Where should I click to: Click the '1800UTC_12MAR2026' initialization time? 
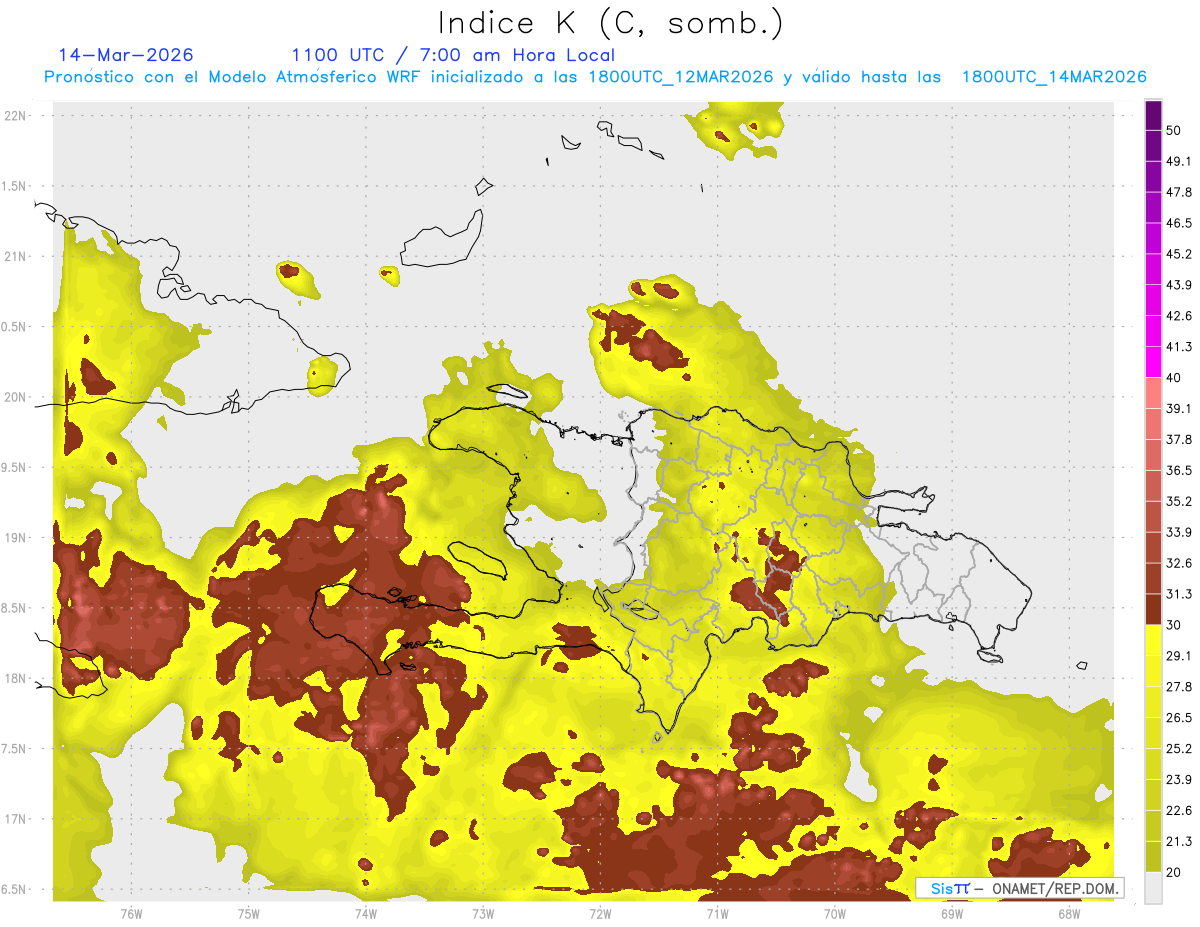682,77
